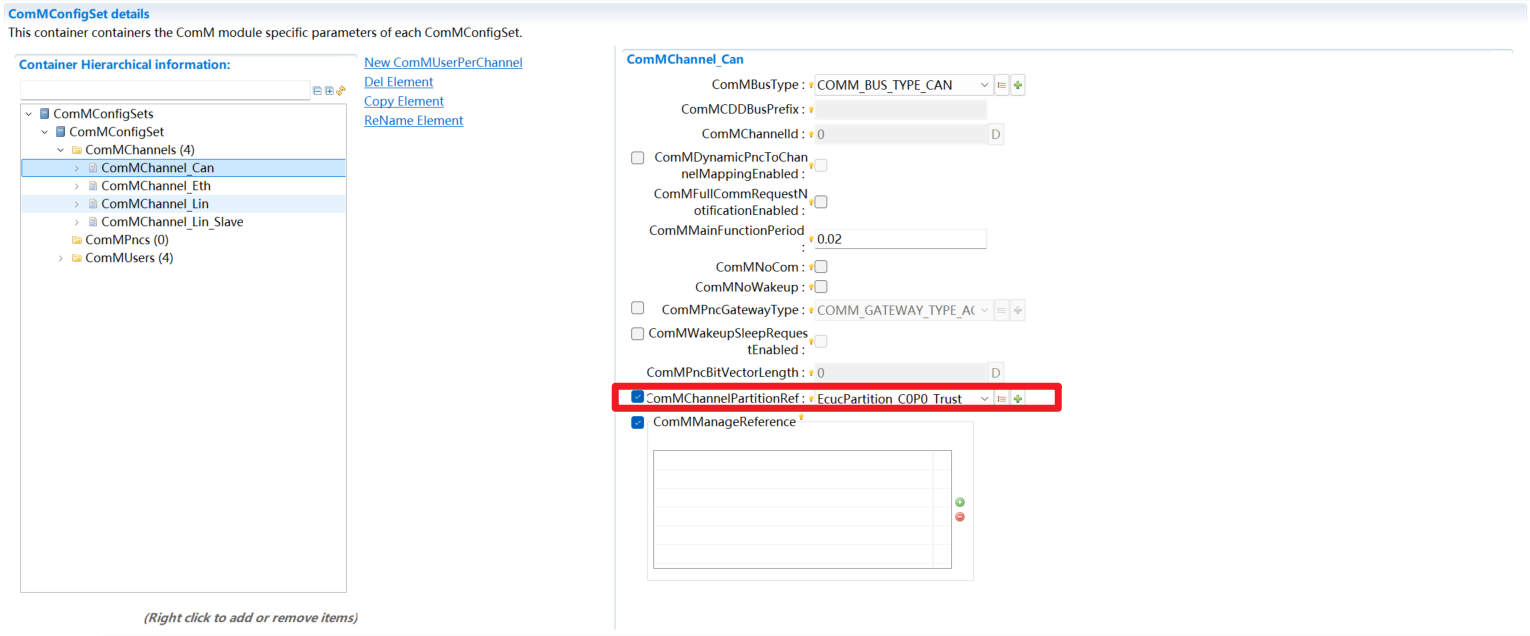Click the green plus icon next to ComMBusType

click(x=1018, y=85)
